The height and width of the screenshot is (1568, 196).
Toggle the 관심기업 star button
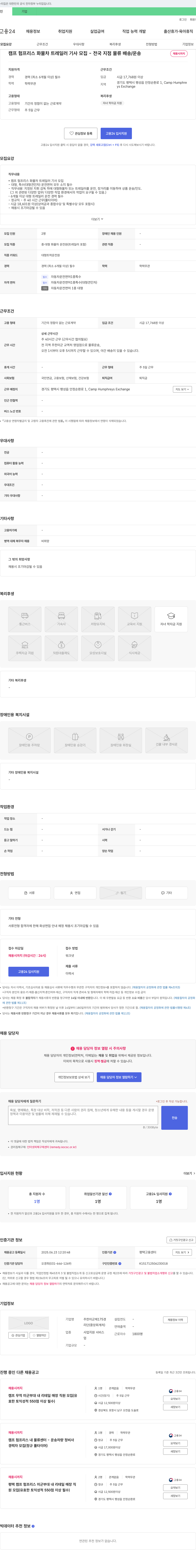pyautogui.click(x=18, y=1336)
